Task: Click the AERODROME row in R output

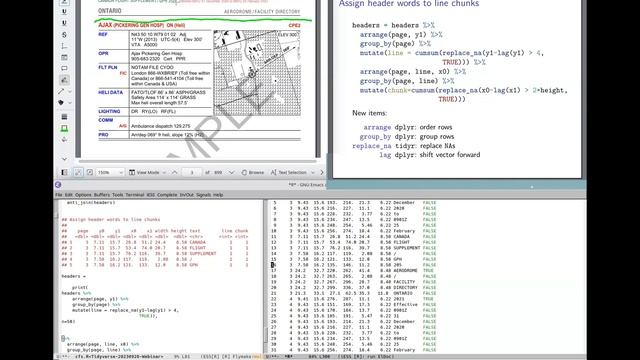Action: pyautogui.click(x=353, y=271)
